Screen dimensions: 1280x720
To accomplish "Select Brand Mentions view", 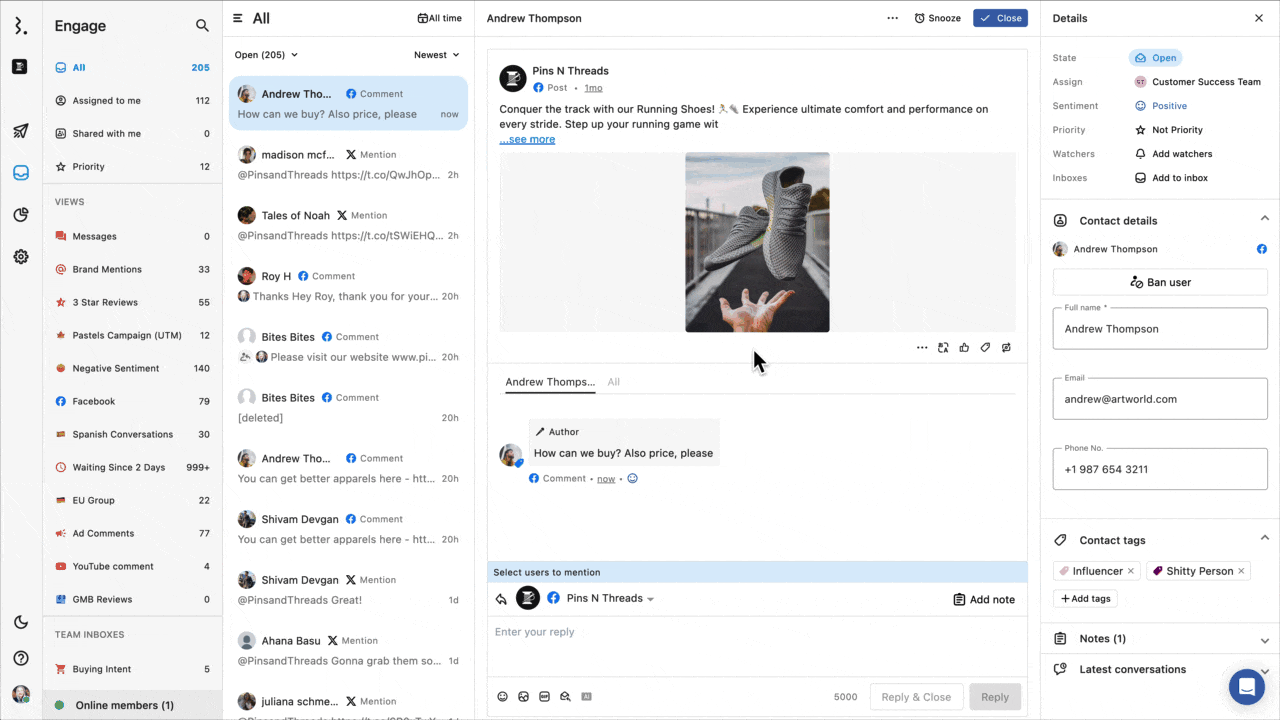I will (x=107, y=269).
